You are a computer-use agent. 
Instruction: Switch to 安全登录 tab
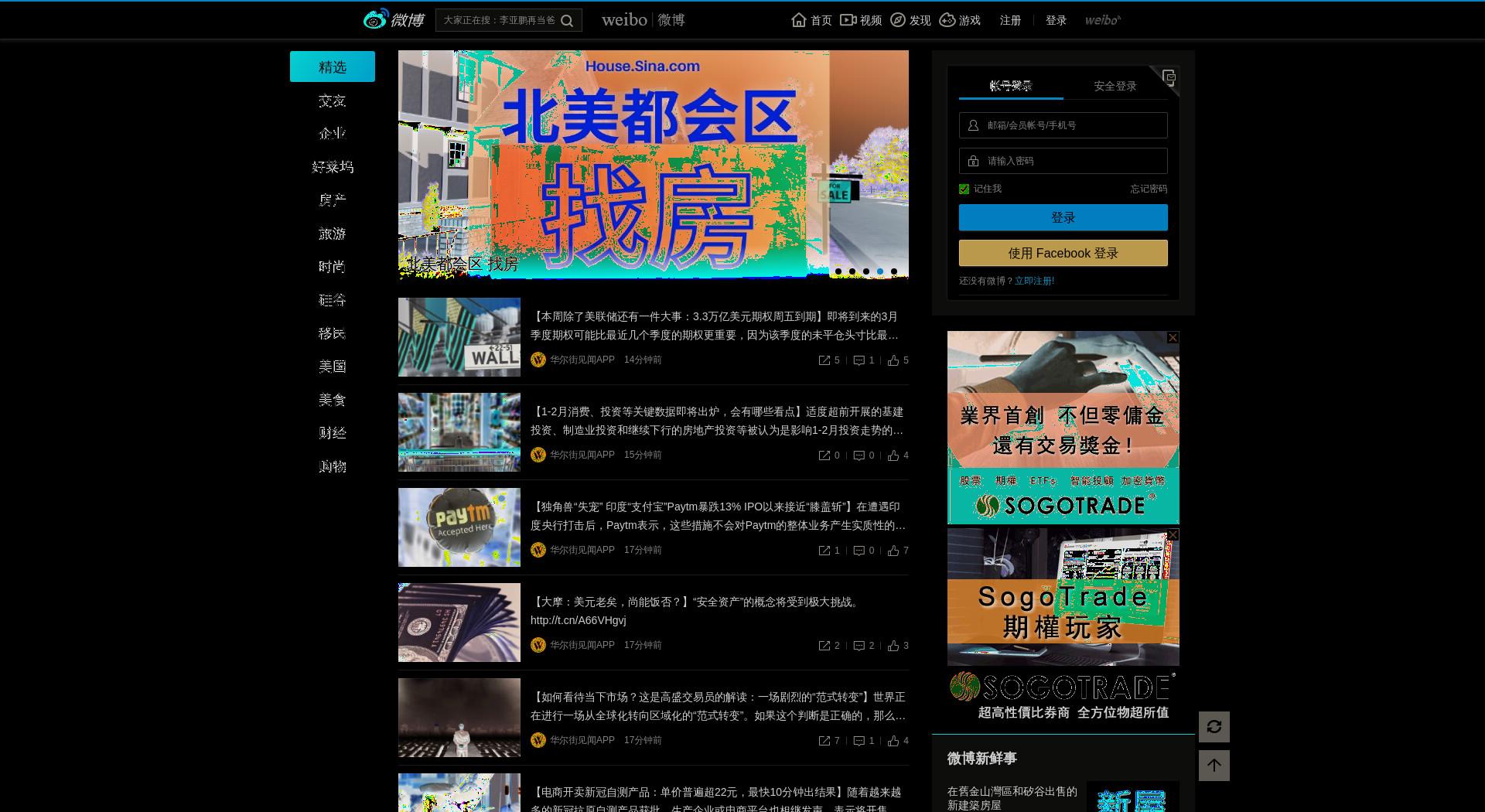coord(1115,86)
